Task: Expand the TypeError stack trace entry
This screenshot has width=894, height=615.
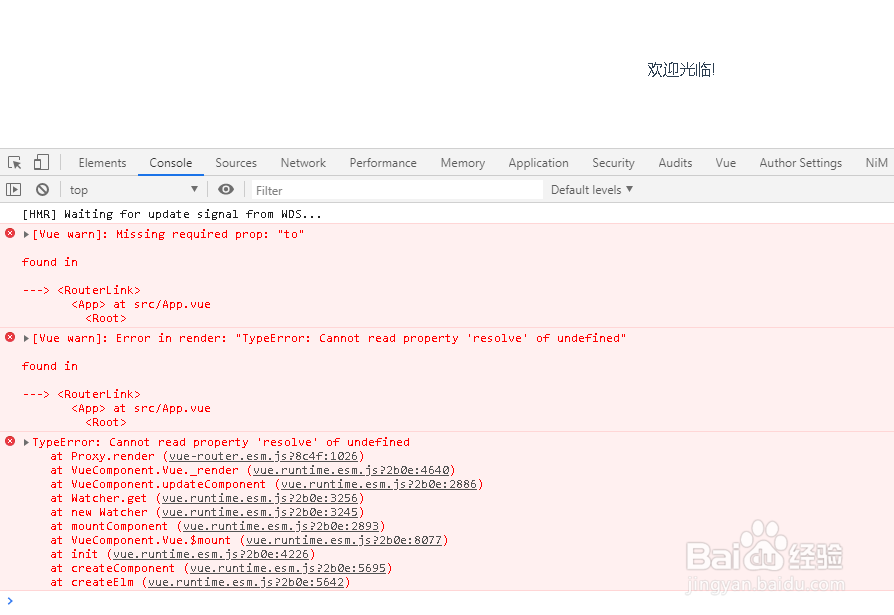Action: 26,442
